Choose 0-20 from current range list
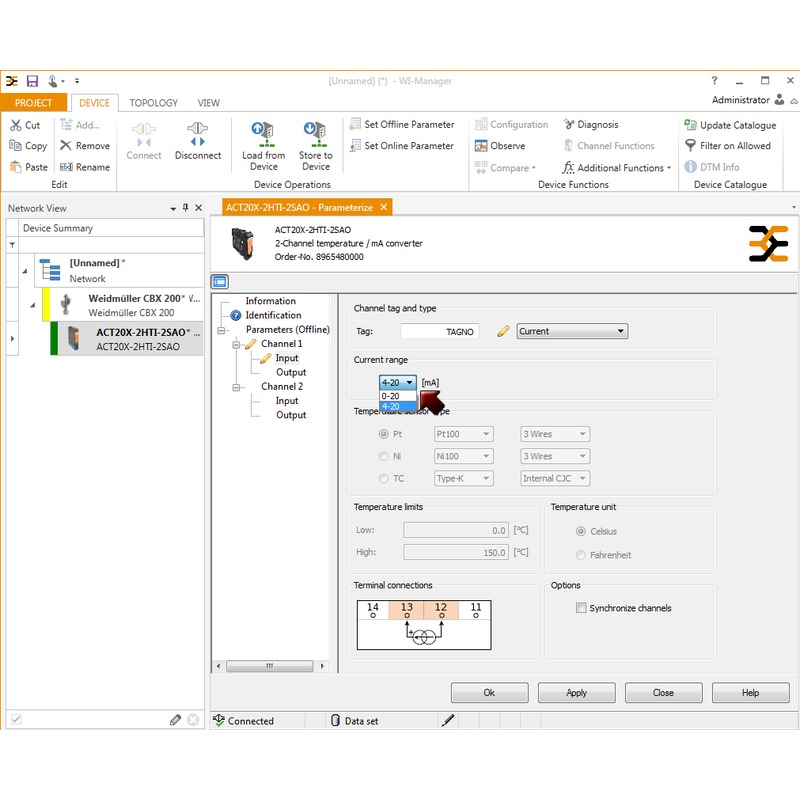This screenshot has width=800, height=800. (x=398, y=396)
